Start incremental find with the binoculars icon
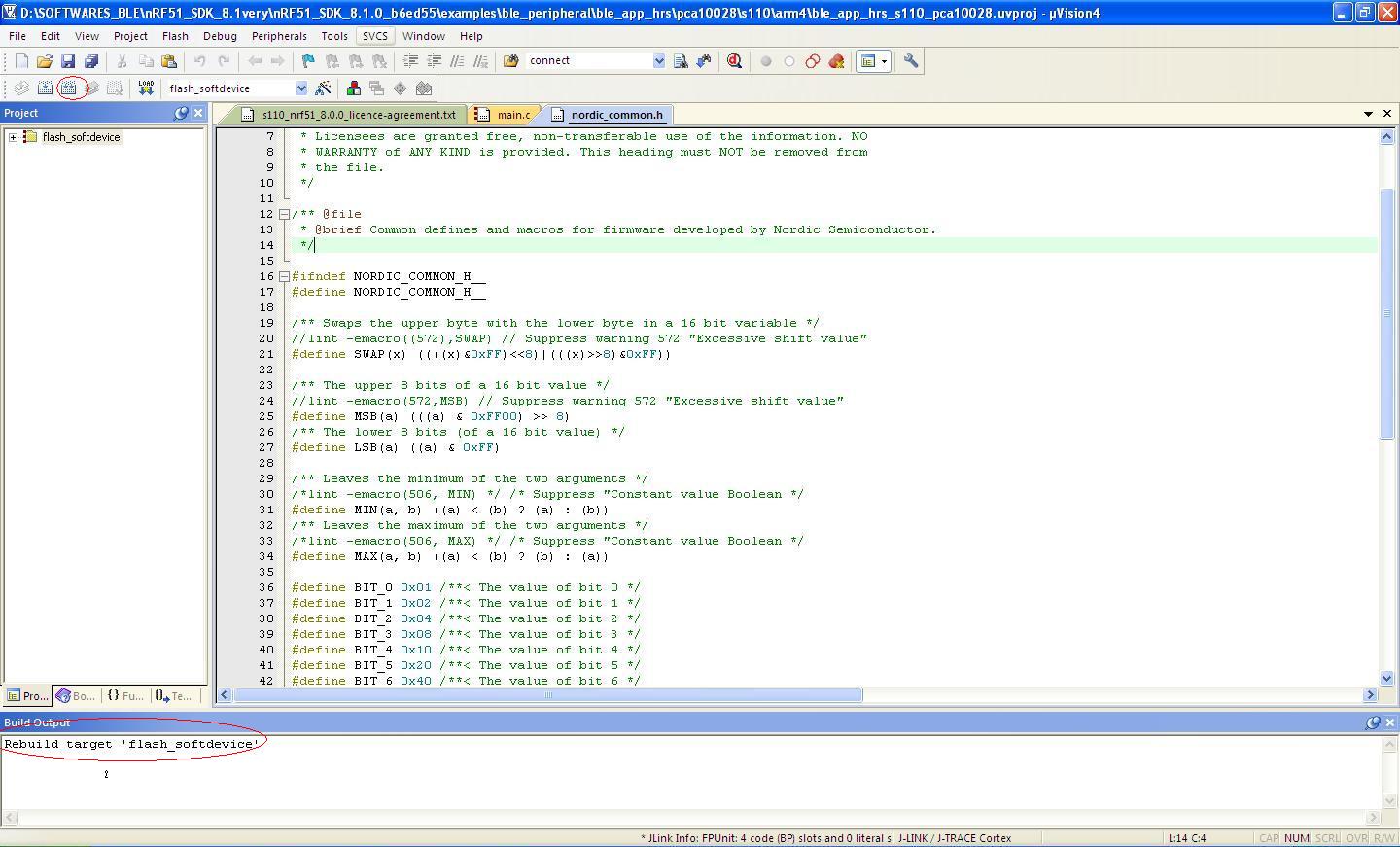Image resolution: width=1400 pixels, height=847 pixels. click(x=703, y=61)
